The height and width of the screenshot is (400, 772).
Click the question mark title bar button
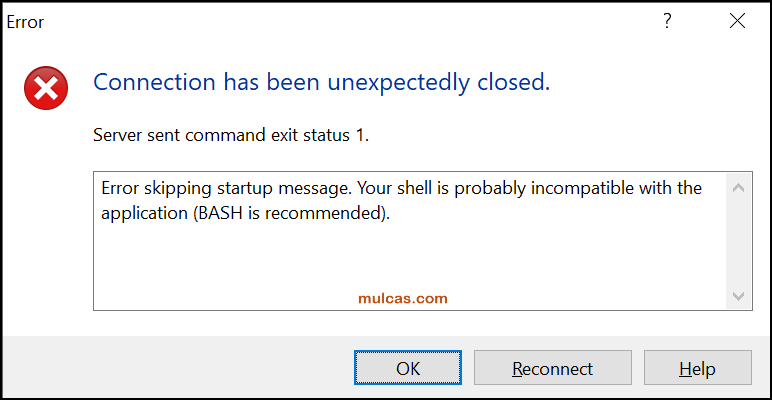pos(667,21)
